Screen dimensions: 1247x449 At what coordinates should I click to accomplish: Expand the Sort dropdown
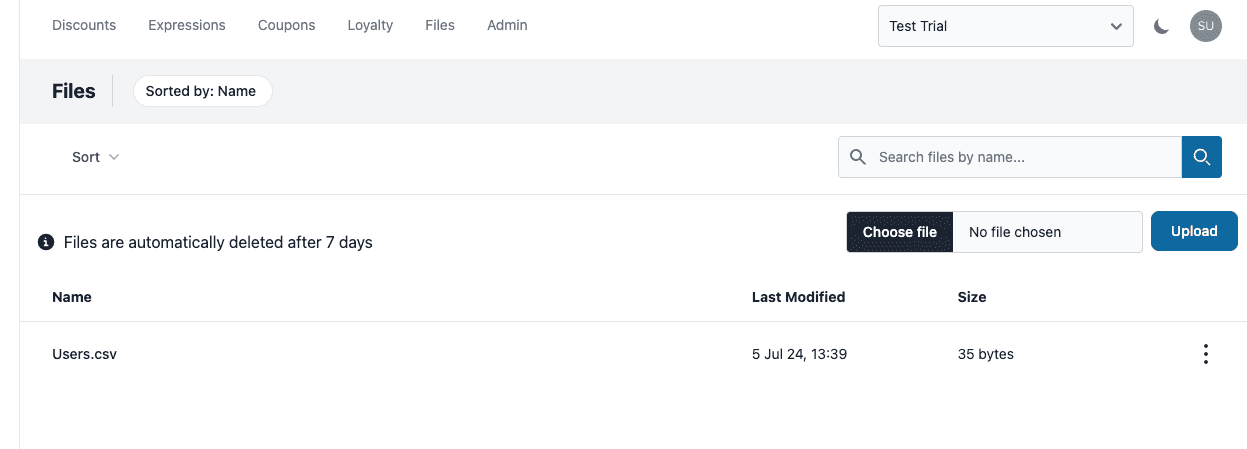95,157
